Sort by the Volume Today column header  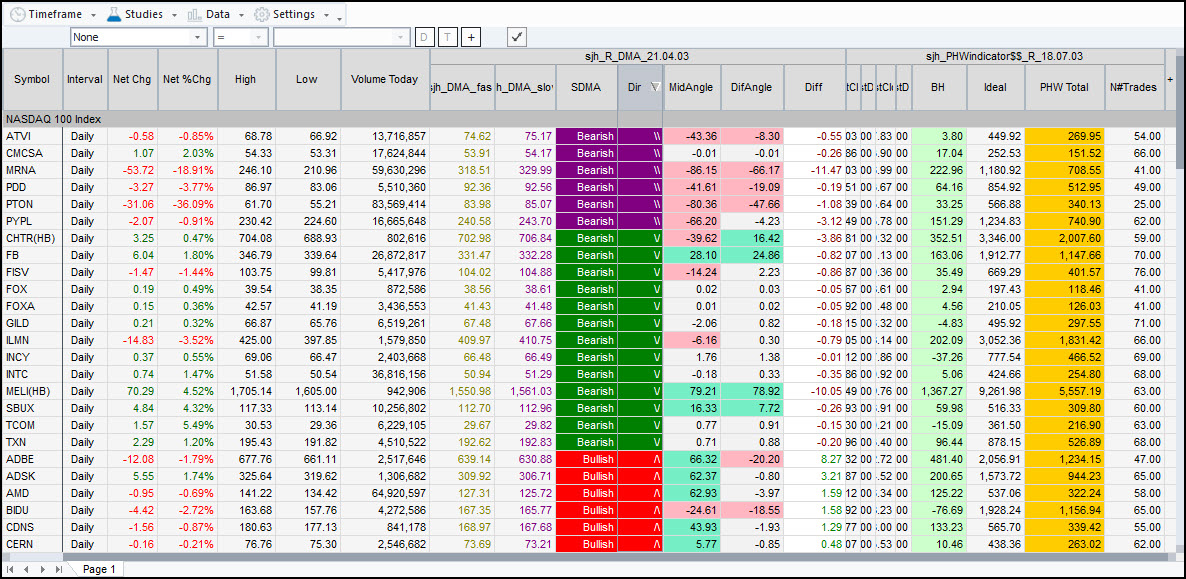tap(385, 79)
